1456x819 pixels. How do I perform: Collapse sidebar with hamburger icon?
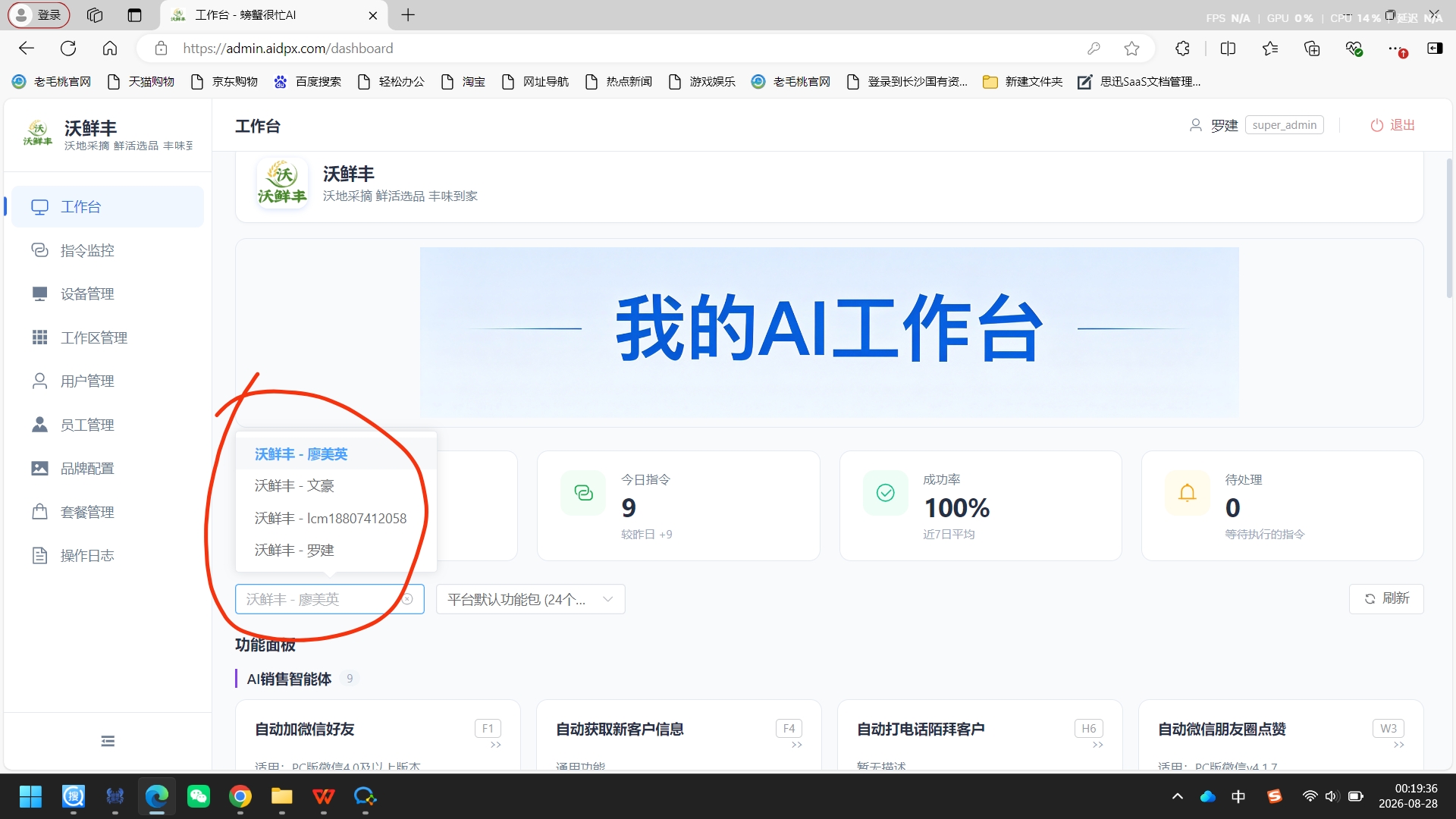click(108, 741)
